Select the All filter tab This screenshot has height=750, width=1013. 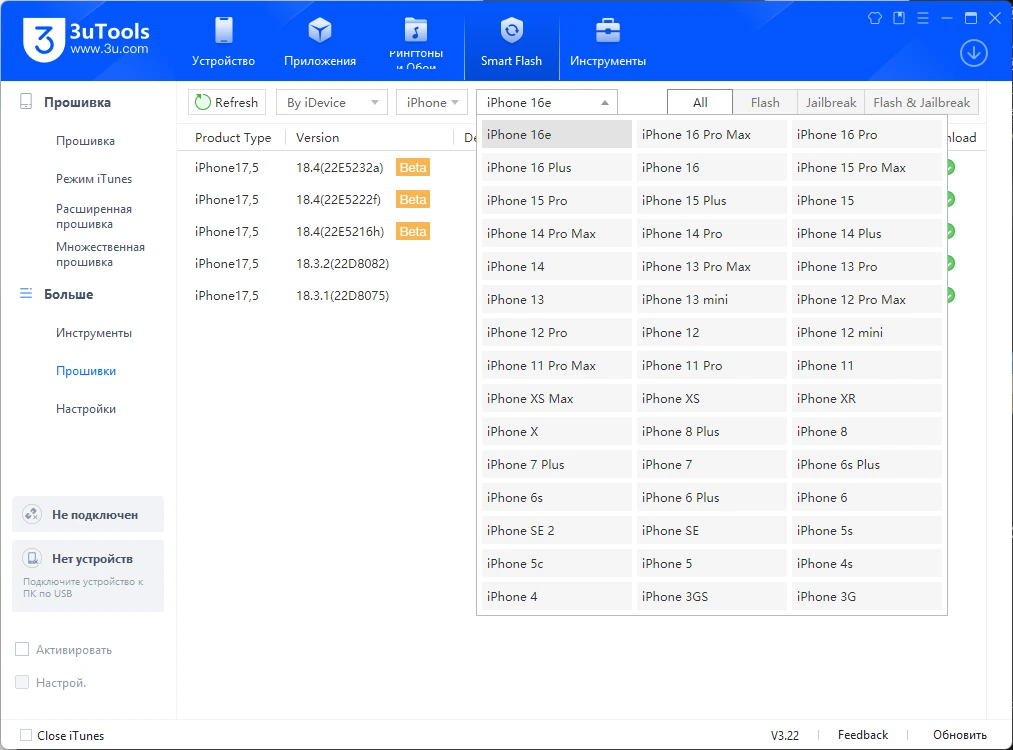(700, 102)
